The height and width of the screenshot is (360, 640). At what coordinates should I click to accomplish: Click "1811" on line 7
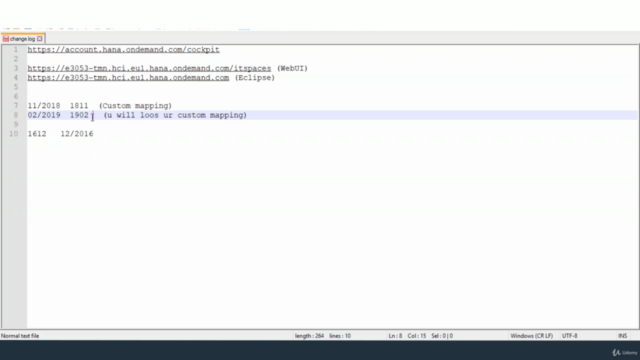click(79, 106)
